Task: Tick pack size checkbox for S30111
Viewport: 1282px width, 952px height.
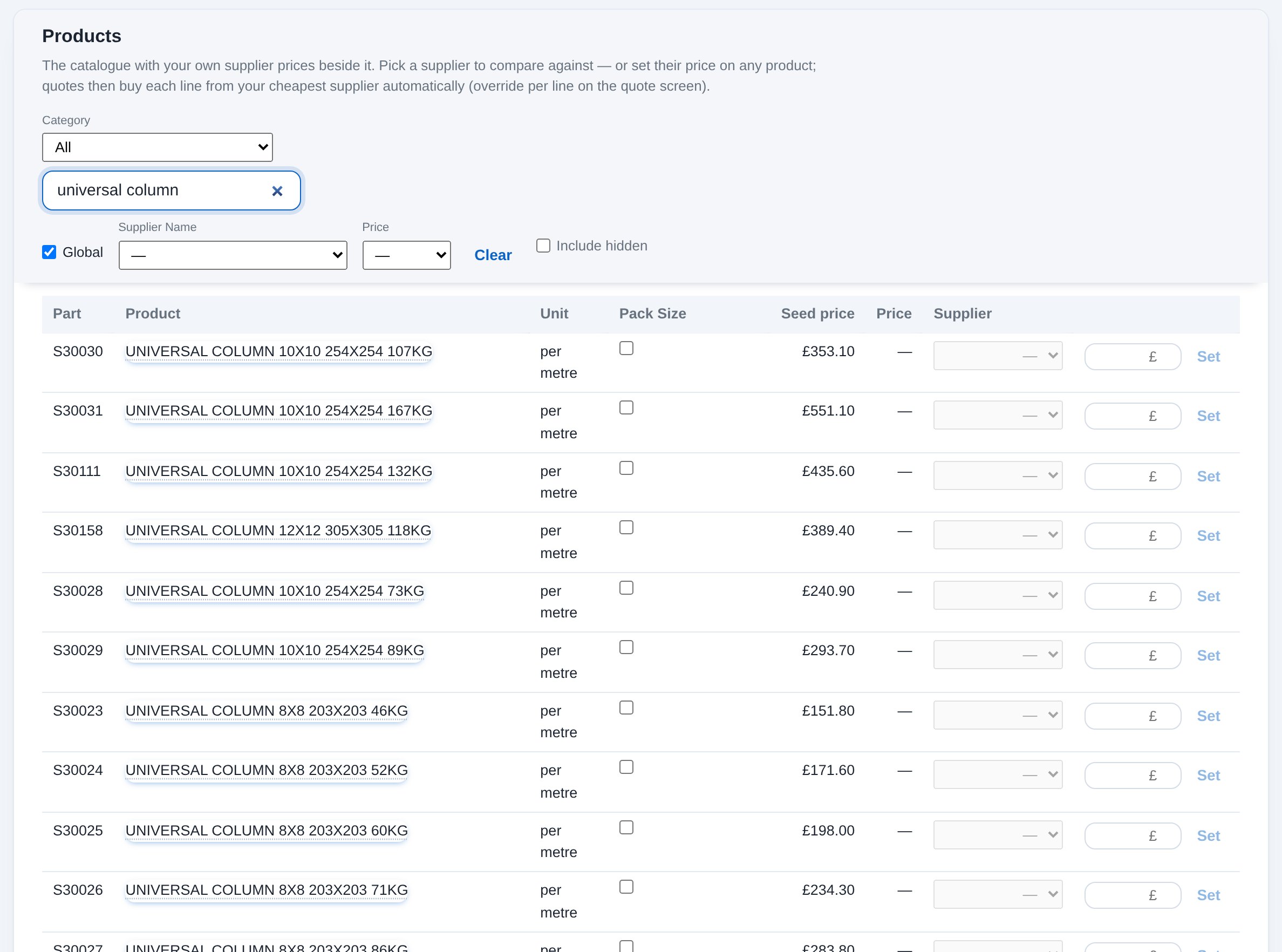Action: [x=626, y=468]
